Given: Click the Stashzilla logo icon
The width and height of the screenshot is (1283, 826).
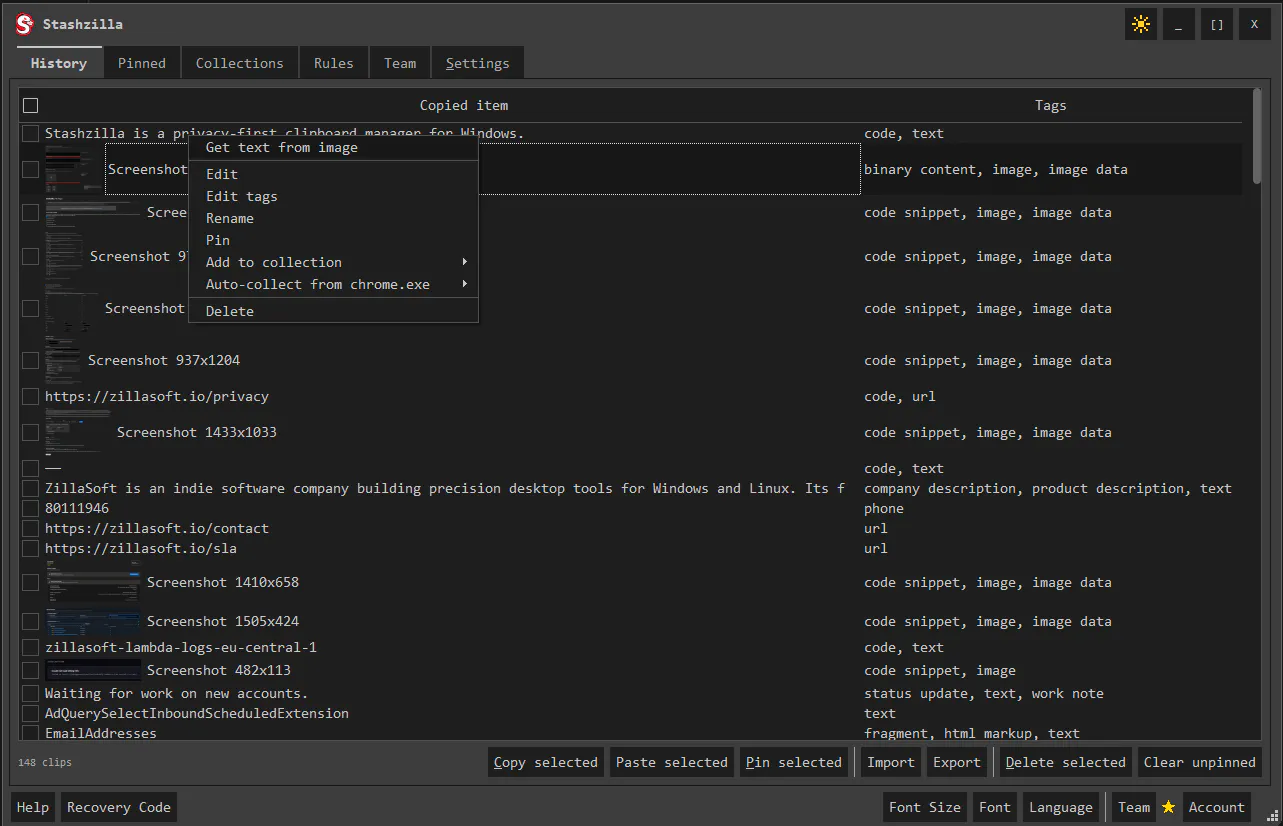Looking at the screenshot, I should [25, 24].
